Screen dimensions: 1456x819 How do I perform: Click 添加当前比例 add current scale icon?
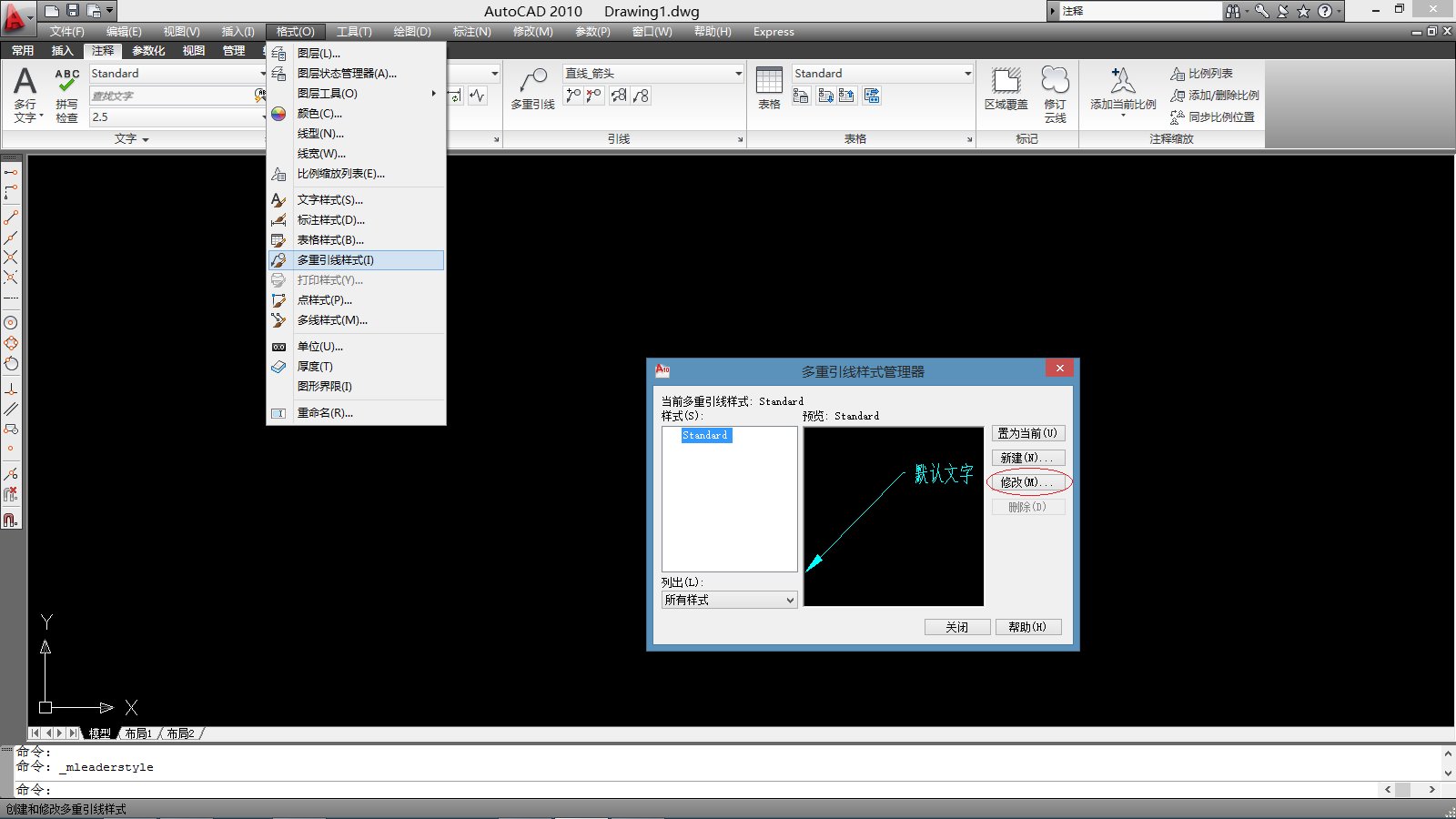1123,88
